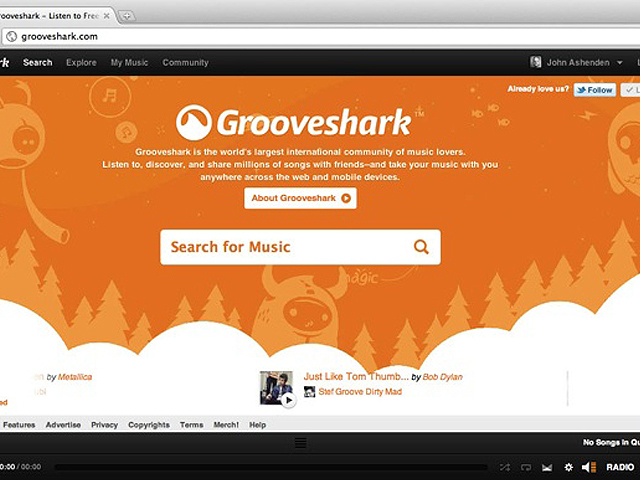Open the Community section
This screenshot has width=640, height=480.
185,62
